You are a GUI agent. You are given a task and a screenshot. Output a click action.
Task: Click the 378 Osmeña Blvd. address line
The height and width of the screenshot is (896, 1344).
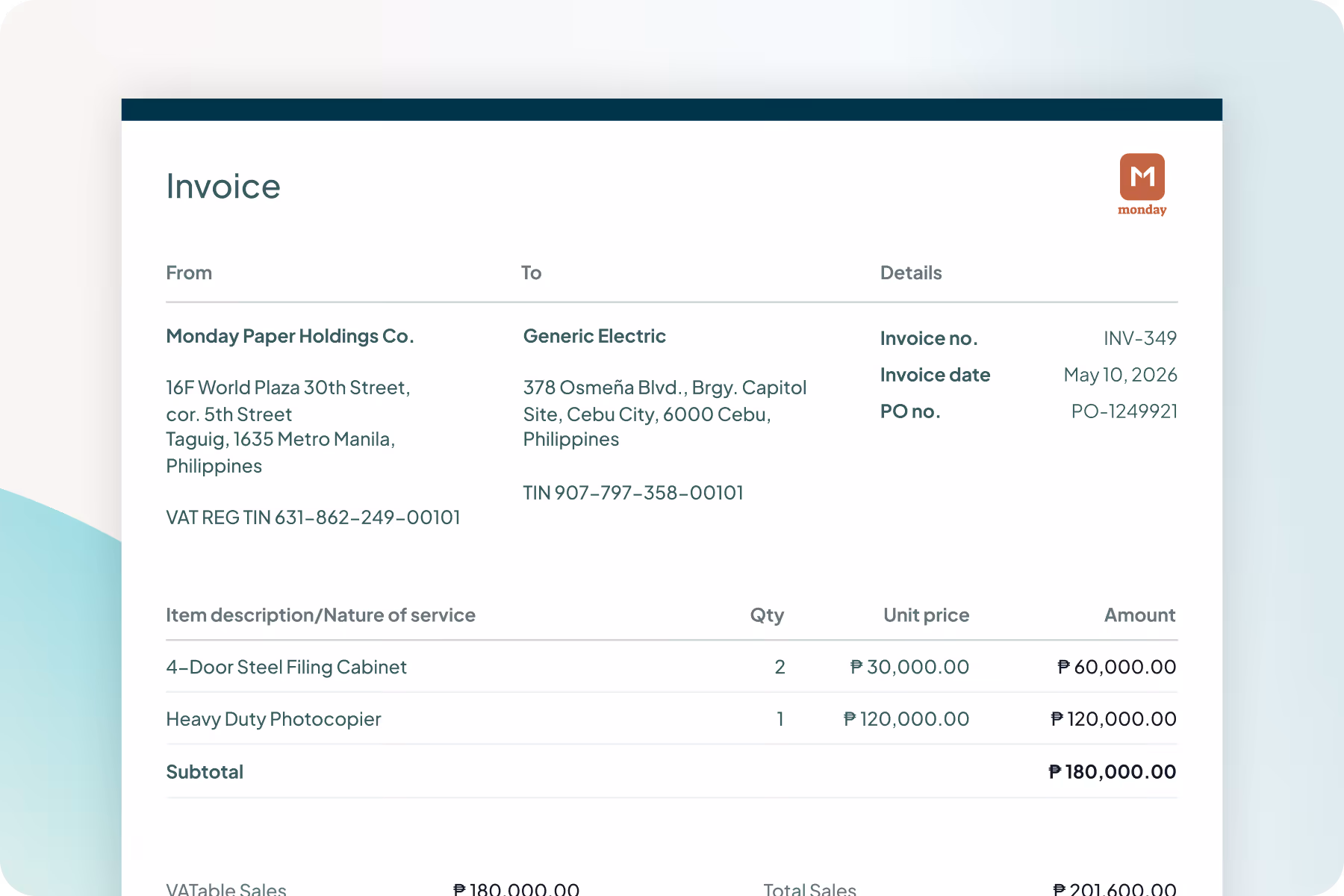[x=665, y=388]
